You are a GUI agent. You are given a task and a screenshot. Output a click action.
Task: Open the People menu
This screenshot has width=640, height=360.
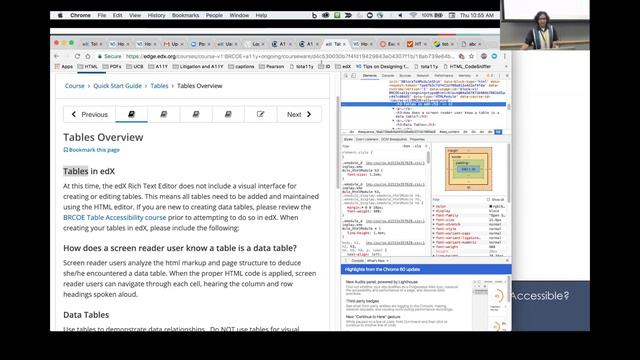click(x=214, y=15)
